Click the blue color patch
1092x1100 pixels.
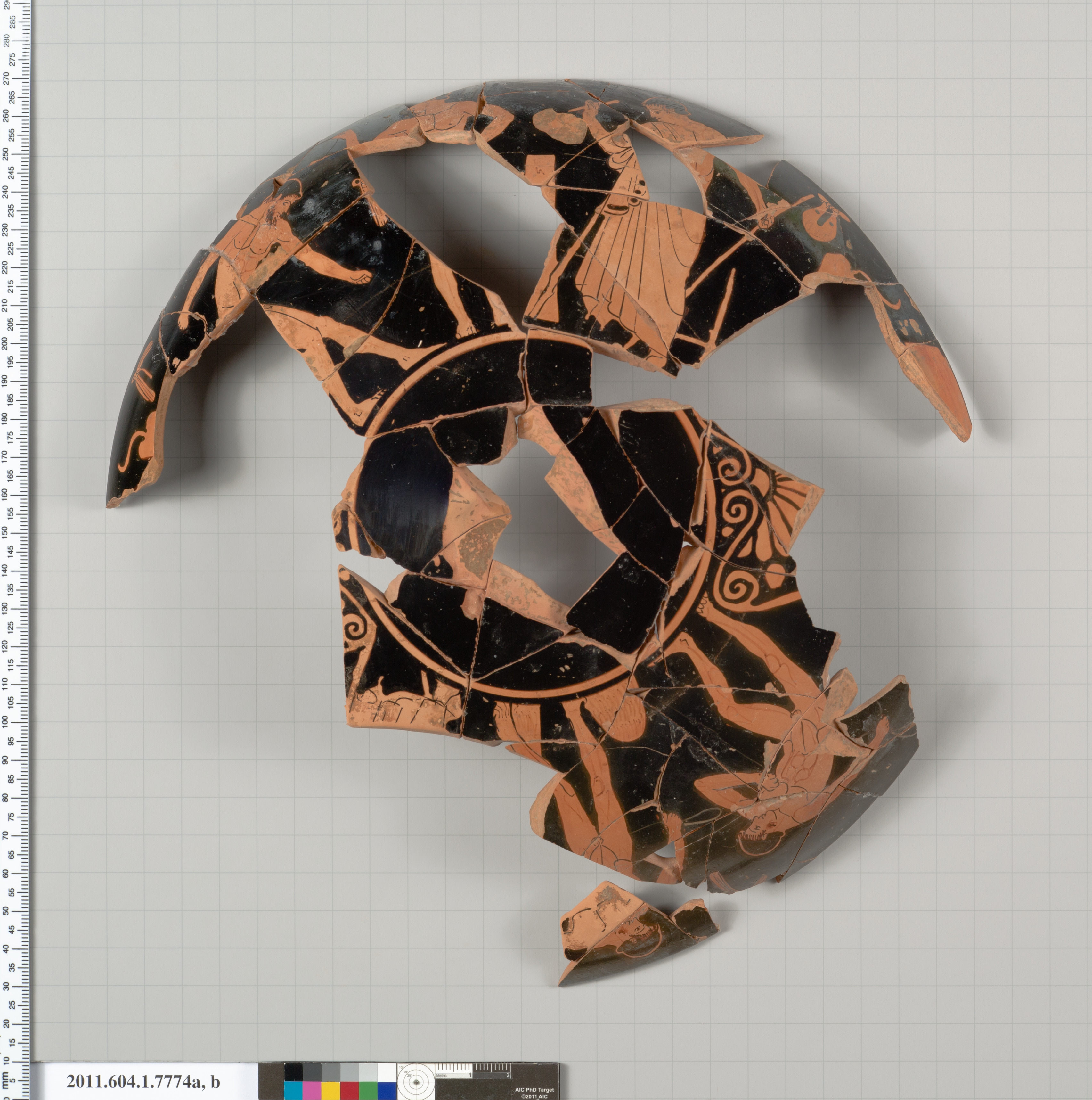tap(387, 1091)
